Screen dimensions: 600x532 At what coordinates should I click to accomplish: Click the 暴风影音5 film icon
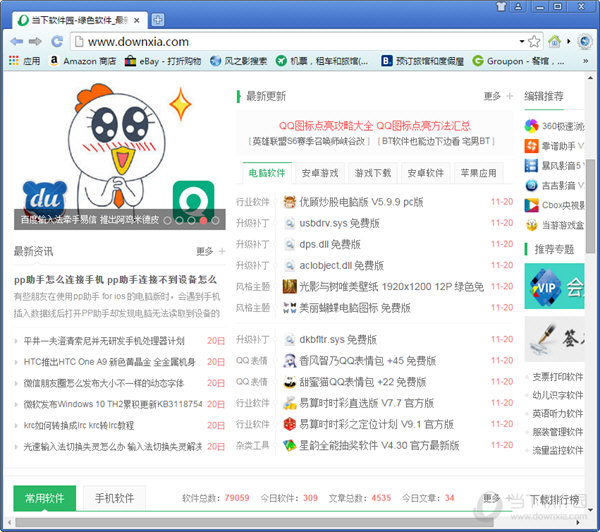(532, 165)
